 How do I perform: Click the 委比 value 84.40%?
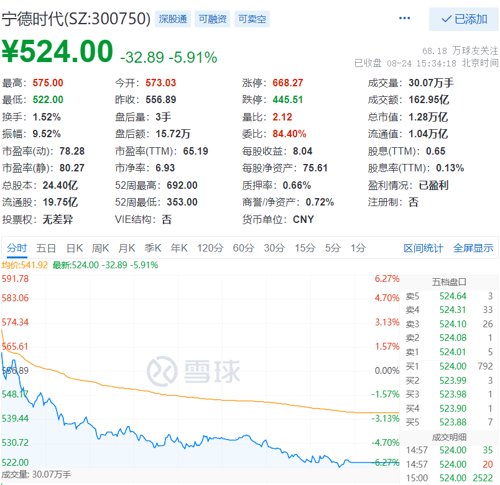[x=289, y=134]
